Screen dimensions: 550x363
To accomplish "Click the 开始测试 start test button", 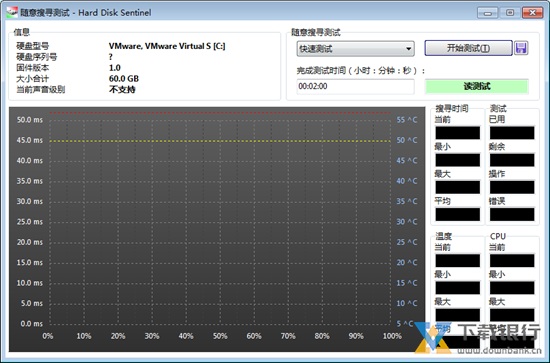I will 468,48.
